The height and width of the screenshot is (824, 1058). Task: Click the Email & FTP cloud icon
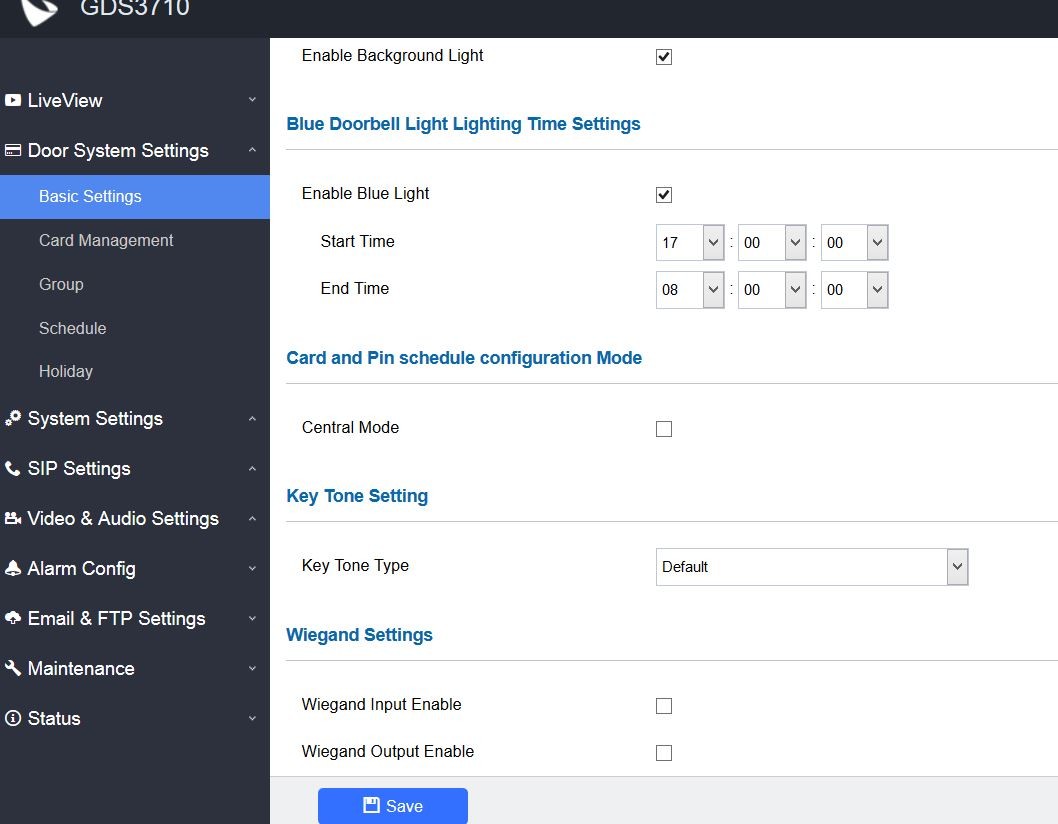point(13,619)
